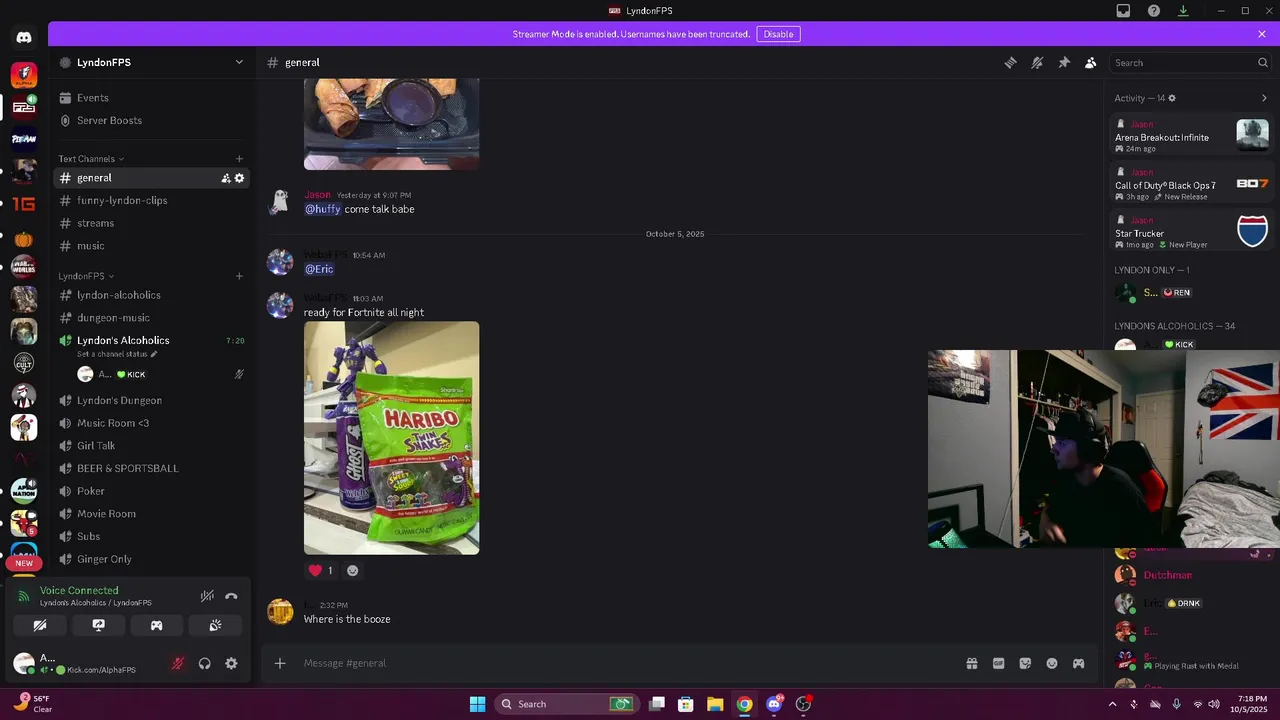The image size is (1280, 720).
Task: Collapse the LyndonFPS channel category
Action: click(x=86, y=276)
